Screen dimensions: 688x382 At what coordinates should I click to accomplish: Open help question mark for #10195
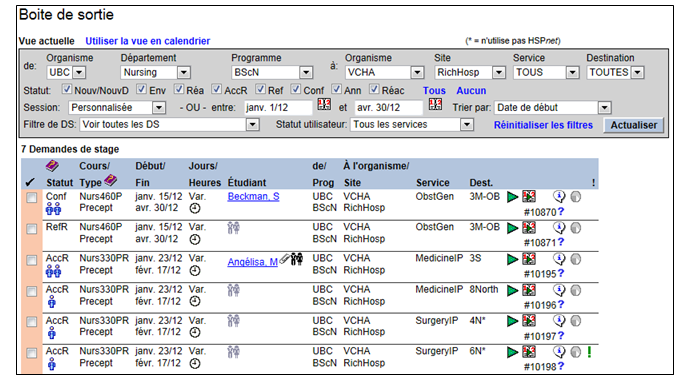561,274
